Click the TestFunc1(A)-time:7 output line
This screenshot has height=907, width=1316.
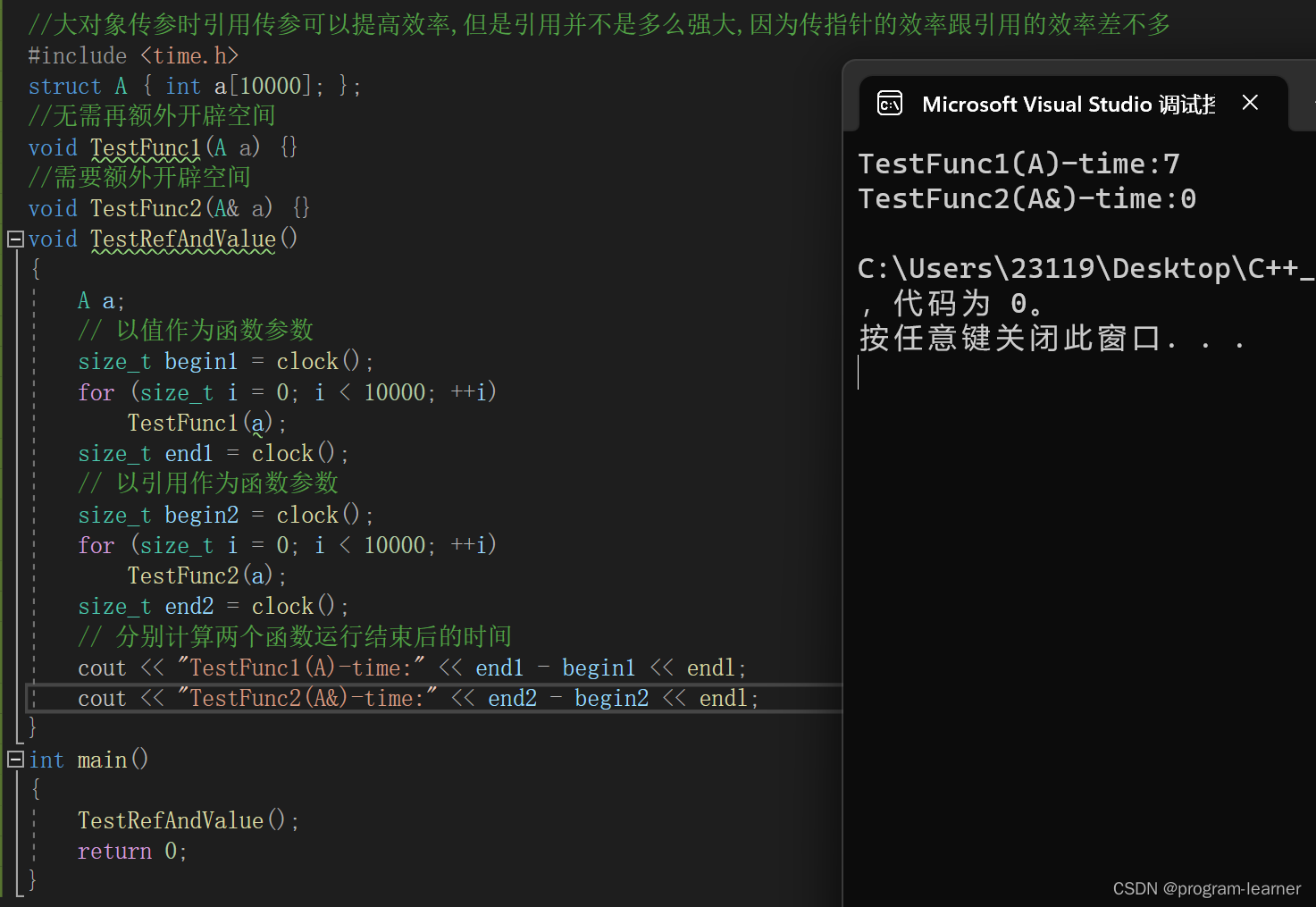click(1018, 164)
